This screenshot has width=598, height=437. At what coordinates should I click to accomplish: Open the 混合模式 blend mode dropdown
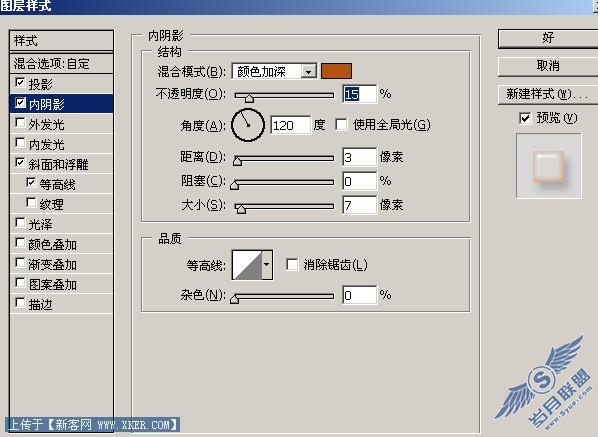[x=309, y=71]
